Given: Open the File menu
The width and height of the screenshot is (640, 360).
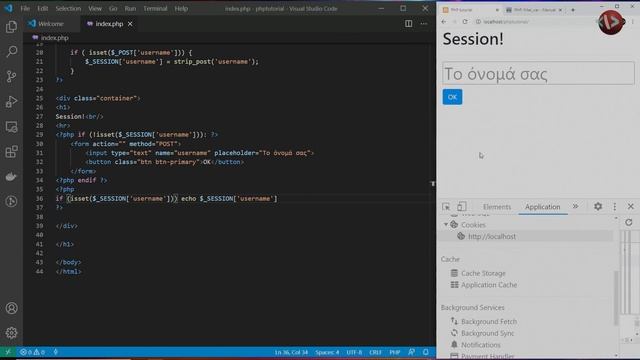Looking at the screenshot, I should pyautogui.click(x=25, y=8).
